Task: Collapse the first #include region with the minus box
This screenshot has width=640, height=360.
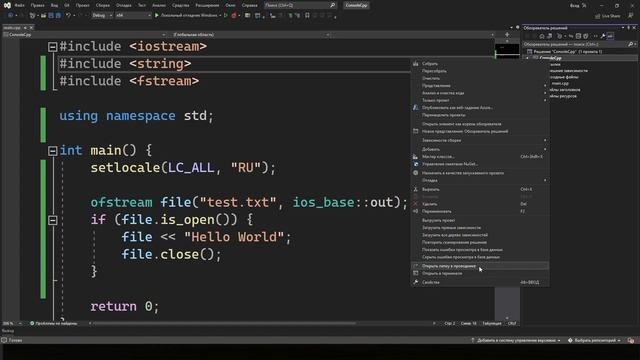Action: (x=53, y=47)
